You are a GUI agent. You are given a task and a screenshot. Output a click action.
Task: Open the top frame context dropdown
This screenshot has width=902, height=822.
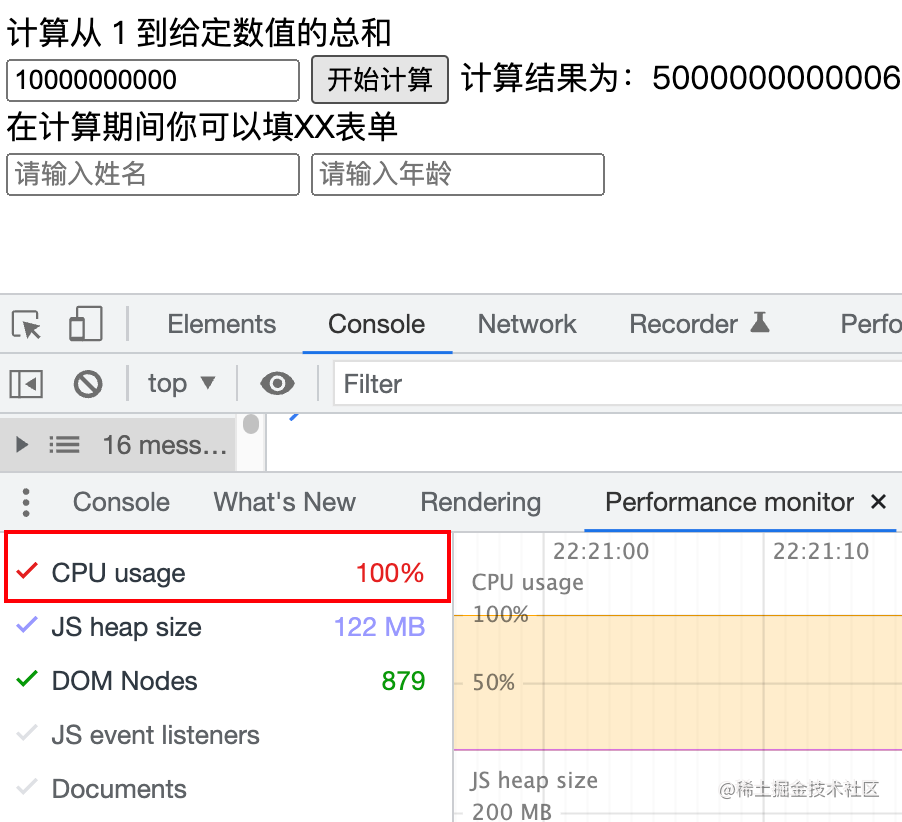point(180,384)
